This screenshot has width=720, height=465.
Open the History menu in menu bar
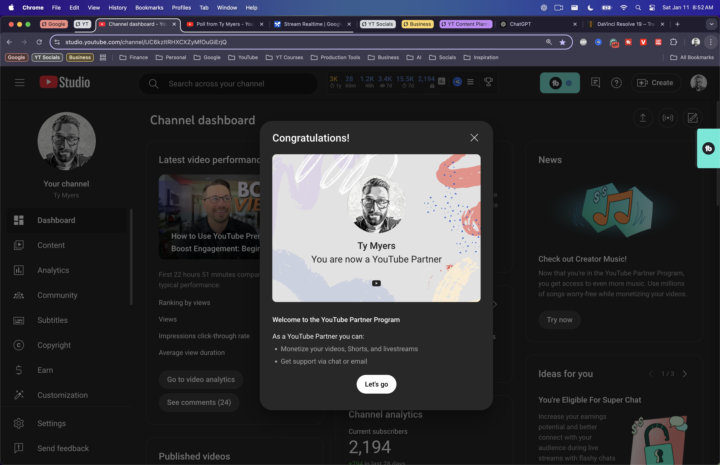(x=118, y=7)
